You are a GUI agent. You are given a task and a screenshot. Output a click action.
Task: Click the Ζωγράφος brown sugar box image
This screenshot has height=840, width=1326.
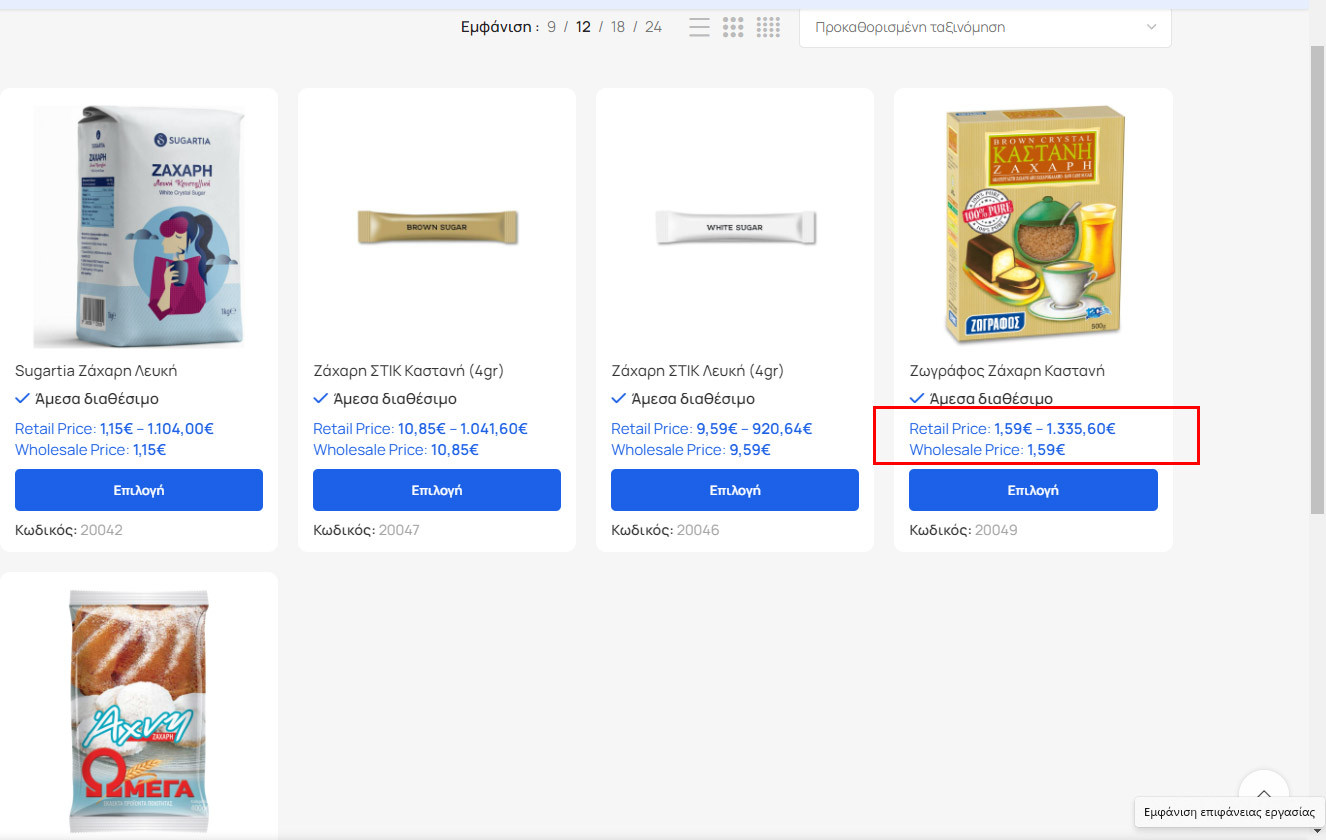[1033, 226]
